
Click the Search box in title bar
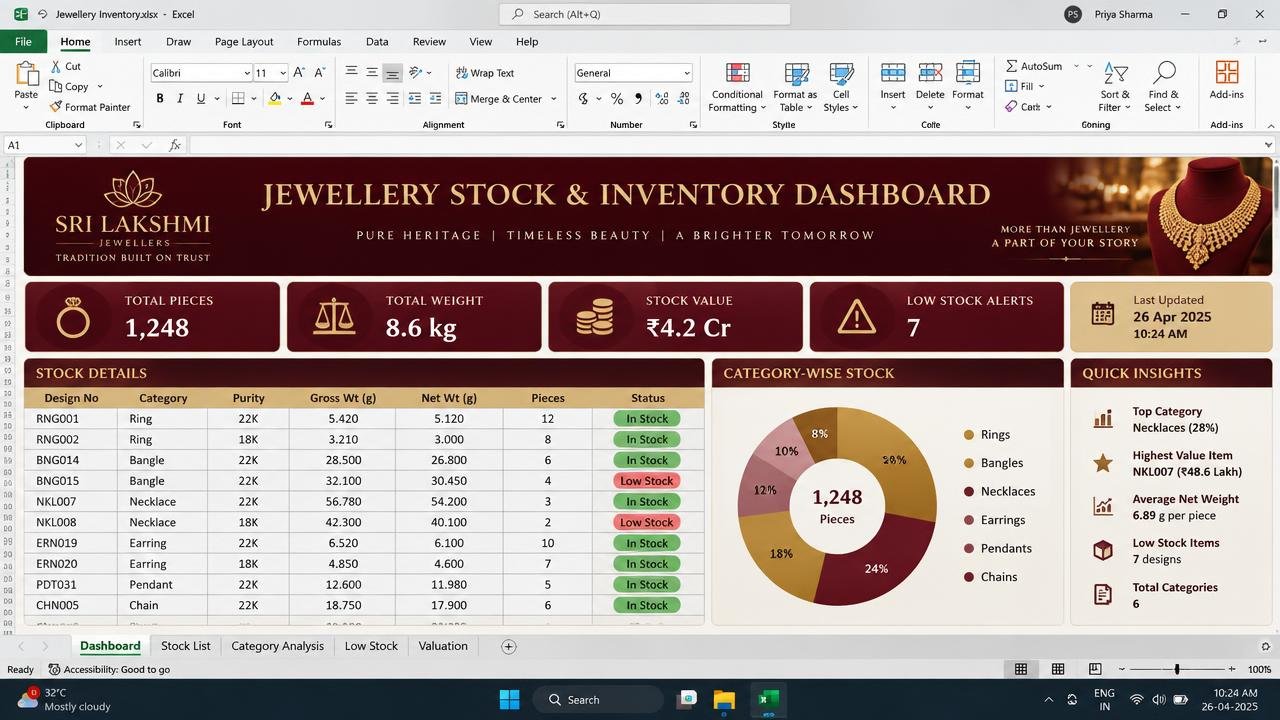pos(645,14)
